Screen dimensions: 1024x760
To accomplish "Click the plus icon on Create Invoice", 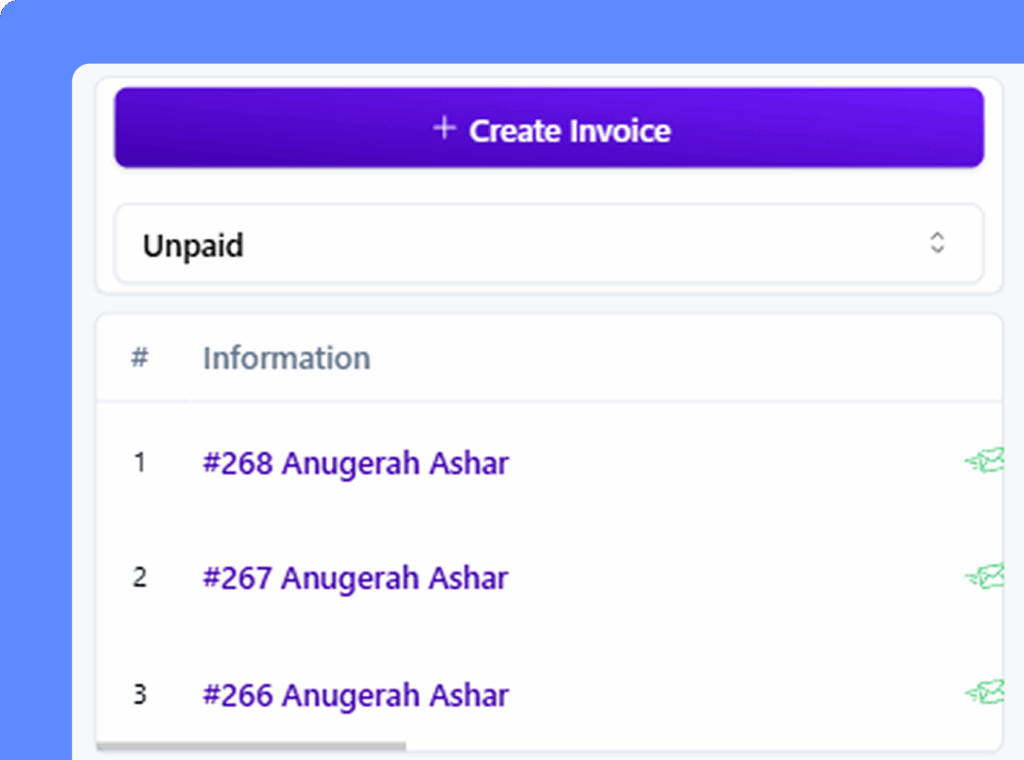I will click(x=444, y=128).
